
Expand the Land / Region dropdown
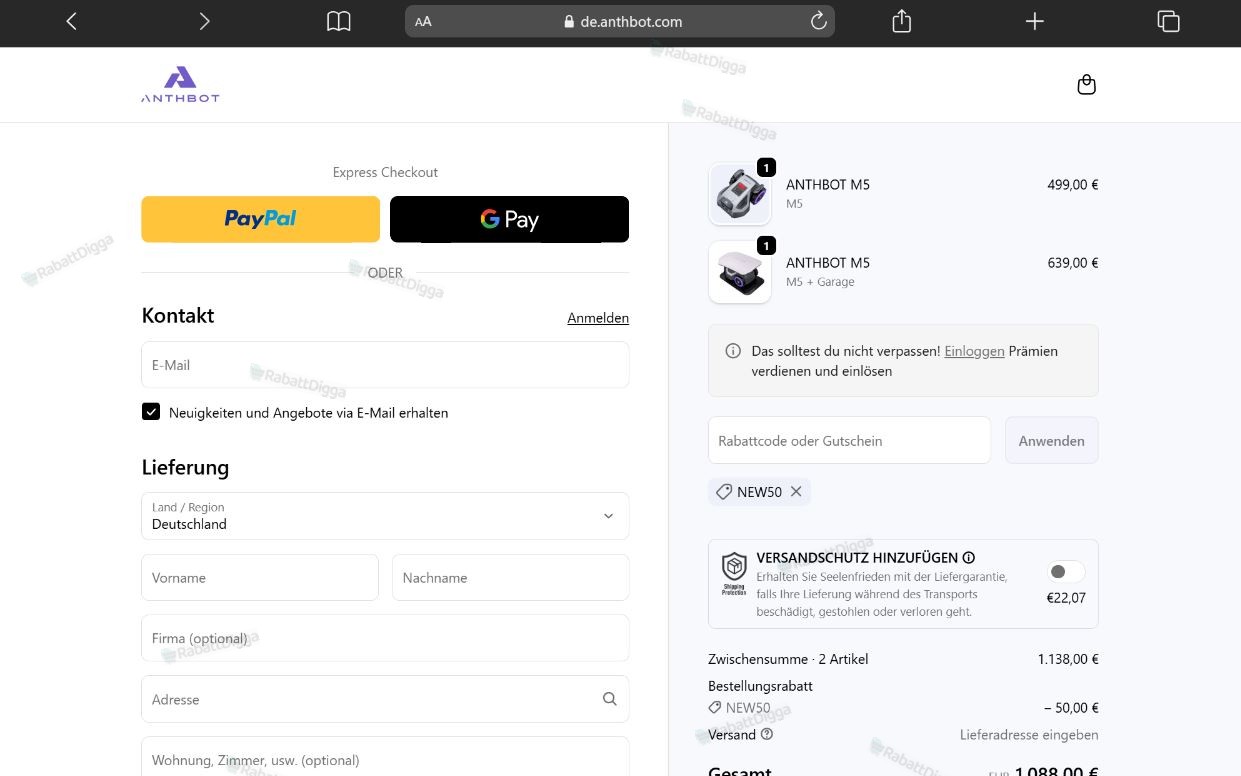[x=385, y=516]
